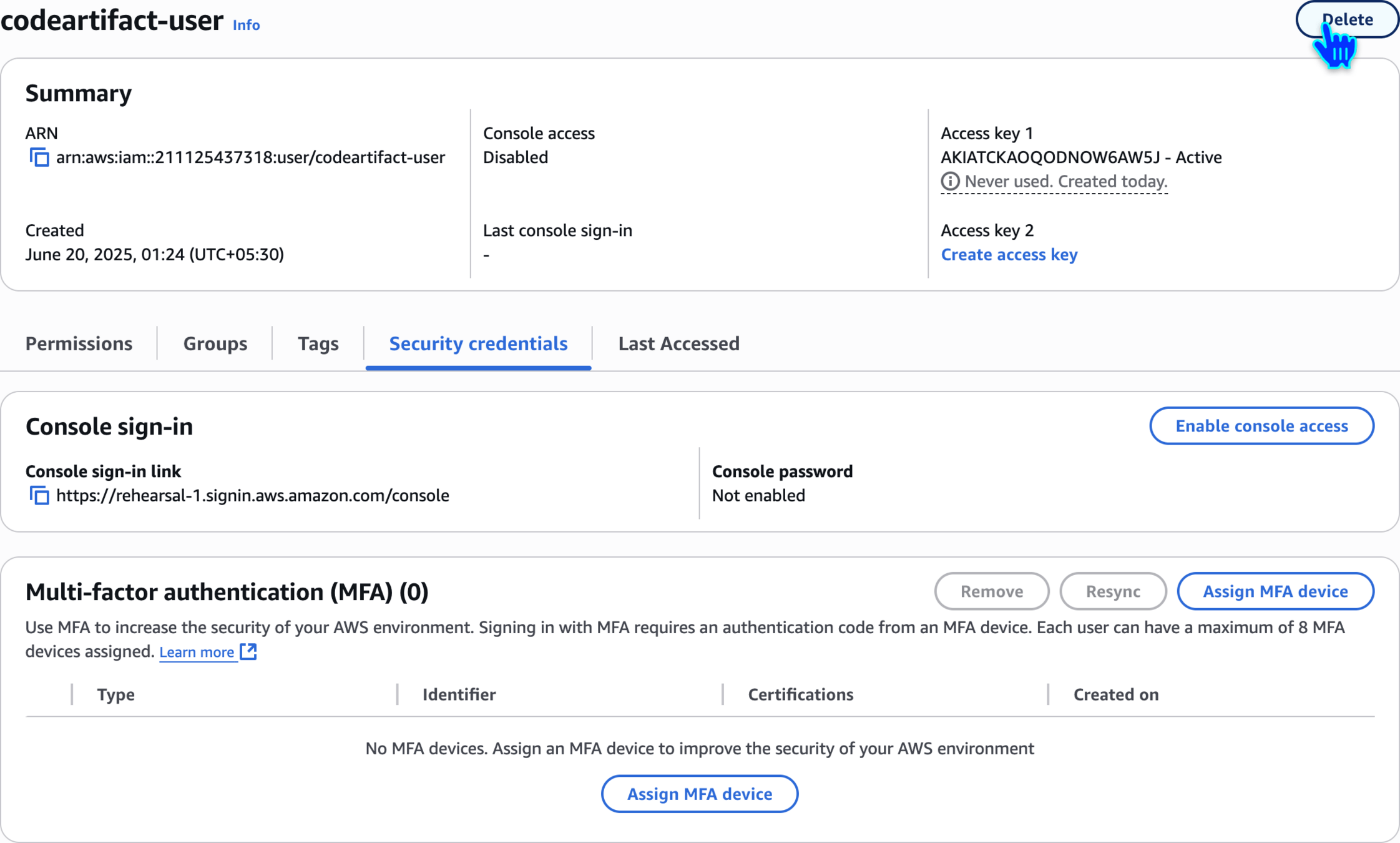Click centered Assign MFA device button below table
The height and width of the screenshot is (843, 1400).
[699, 794]
